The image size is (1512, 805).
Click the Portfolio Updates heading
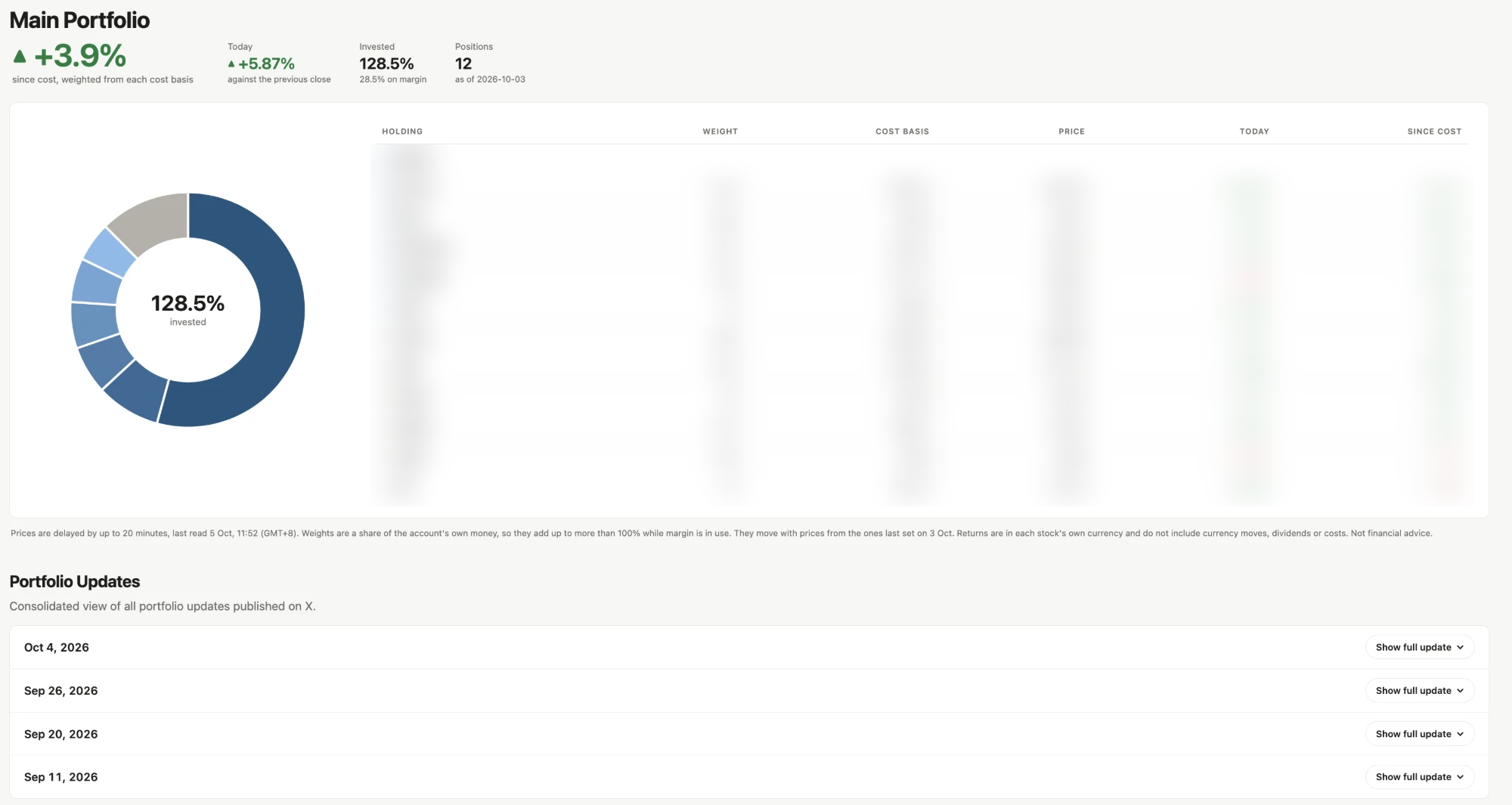[75, 581]
